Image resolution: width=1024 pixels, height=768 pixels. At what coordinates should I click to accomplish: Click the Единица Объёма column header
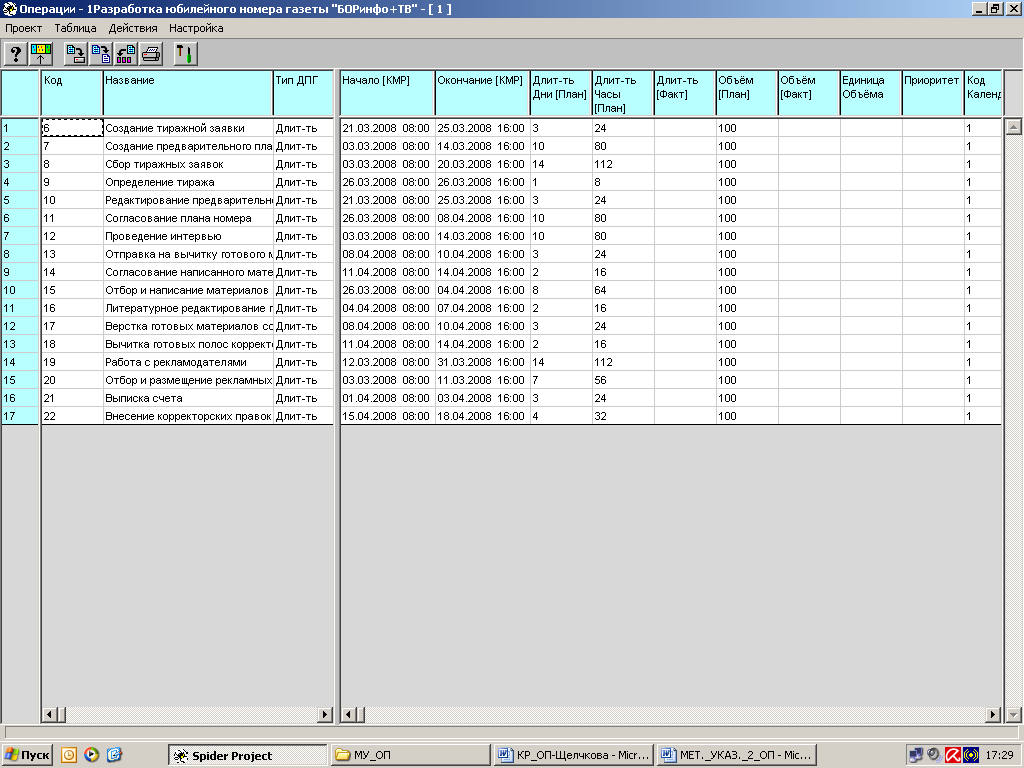pyautogui.click(x=871, y=93)
